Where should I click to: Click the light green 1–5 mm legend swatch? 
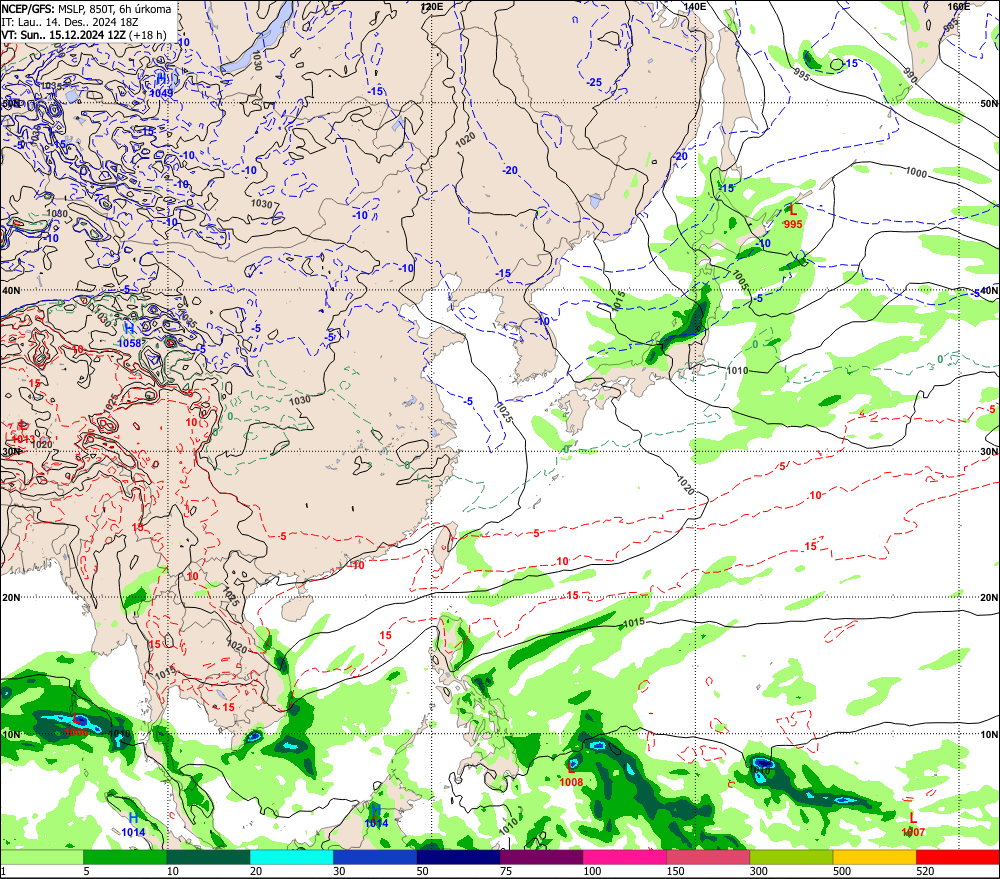42,857
